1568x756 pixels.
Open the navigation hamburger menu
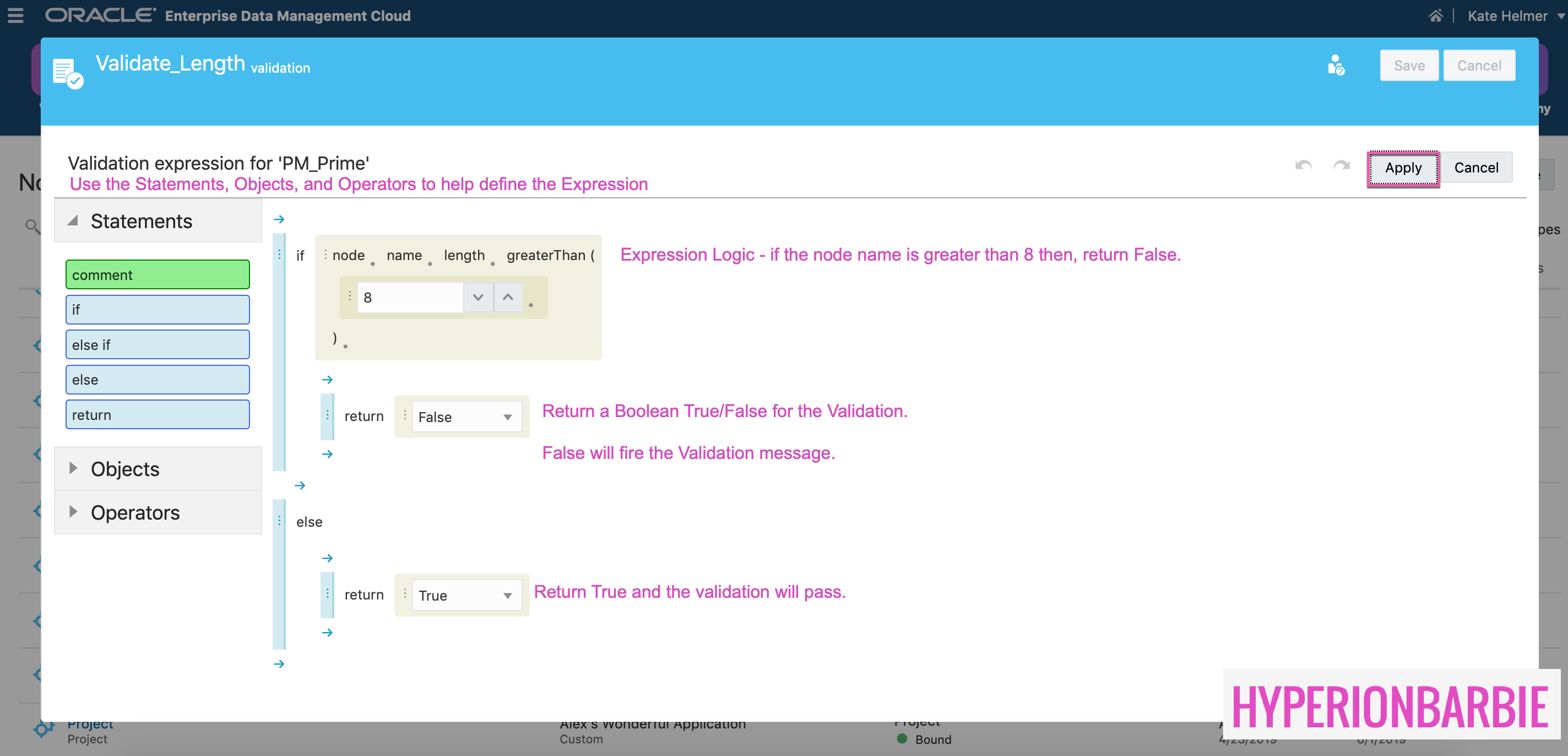pos(16,16)
